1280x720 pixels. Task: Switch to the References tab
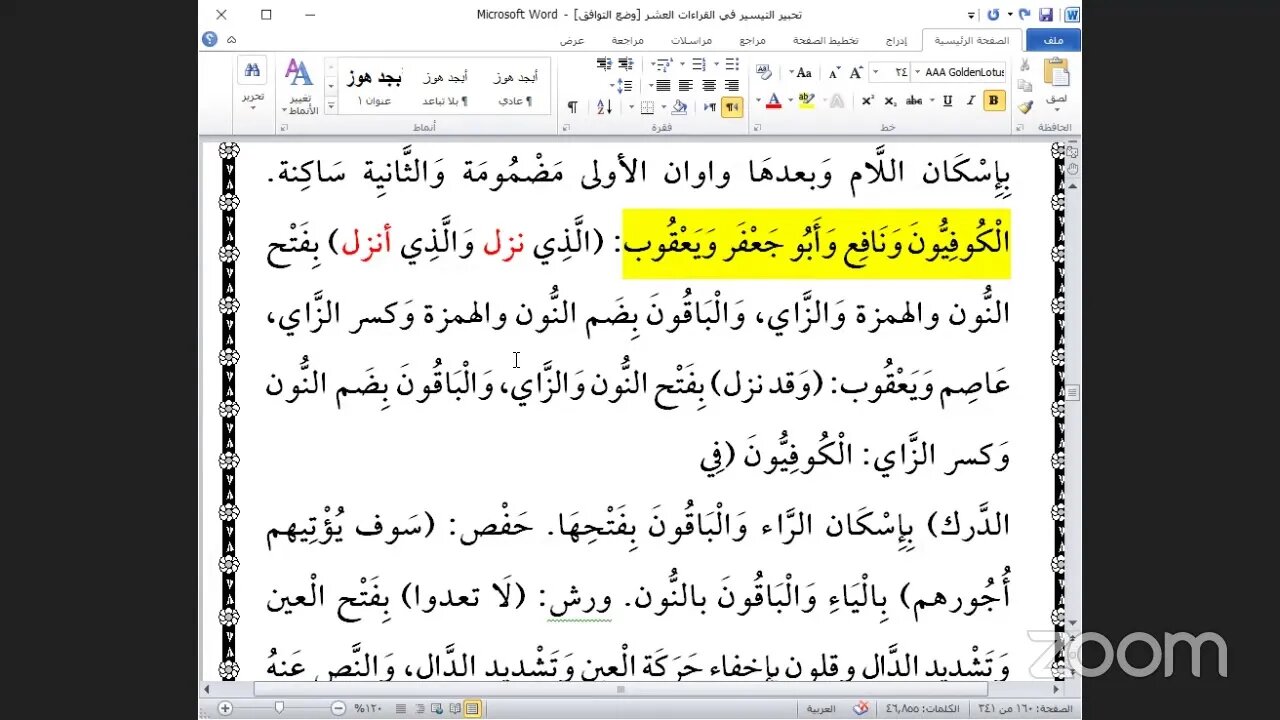pos(753,40)
